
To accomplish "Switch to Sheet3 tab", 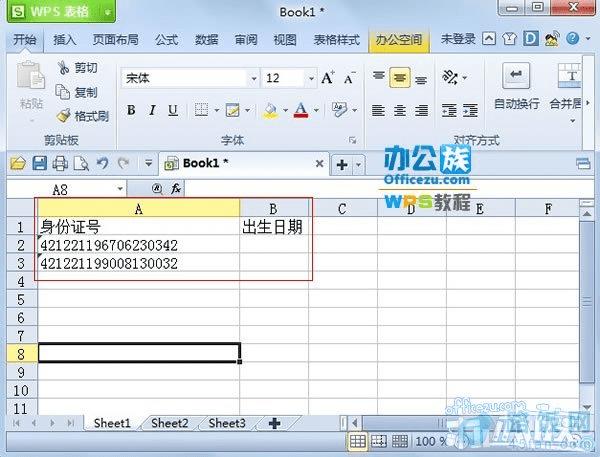I will pyautogui.click(x=227, y=423).
